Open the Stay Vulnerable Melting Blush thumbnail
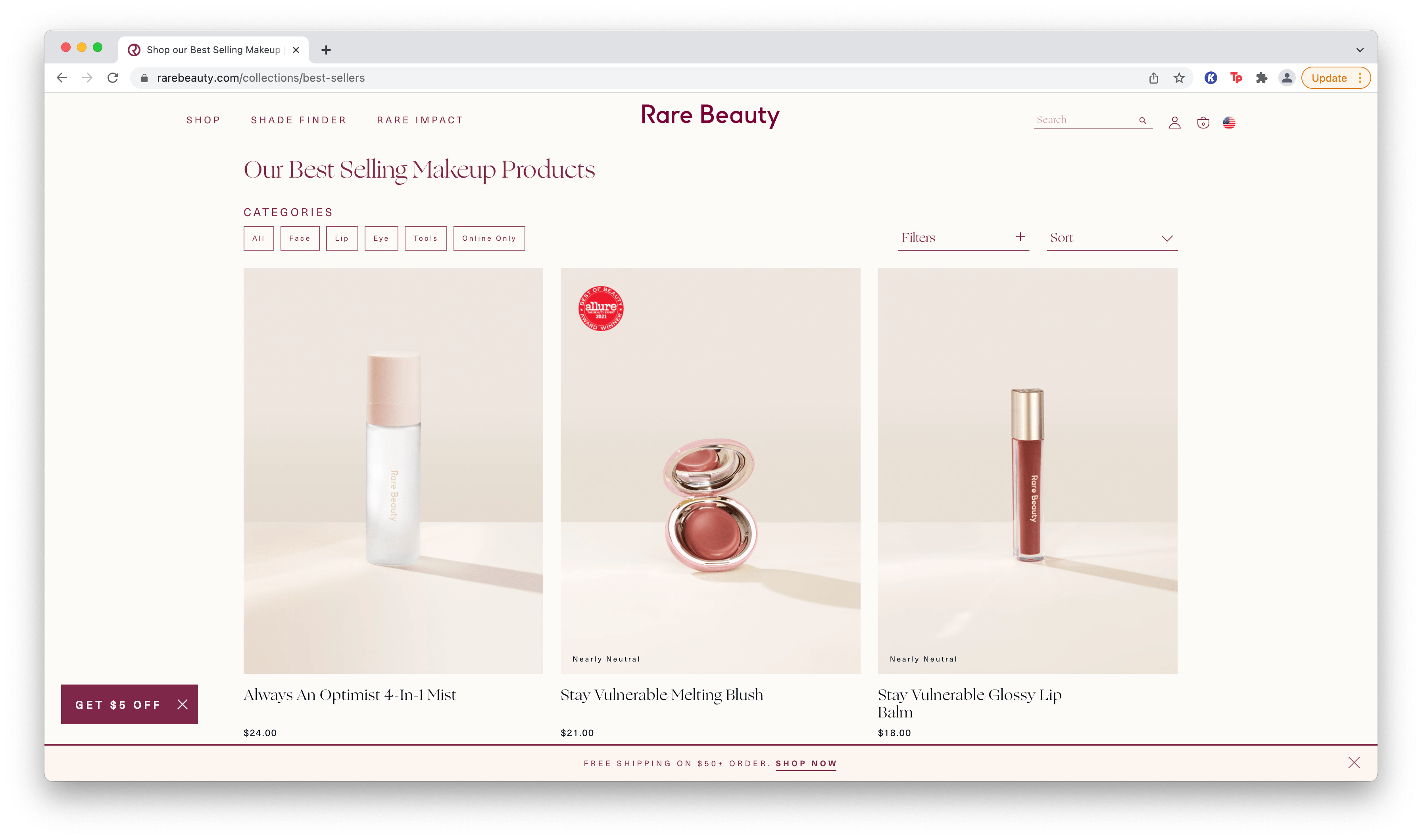The width and height of the screenshot is (1422, 840). (x=710, y=470)
